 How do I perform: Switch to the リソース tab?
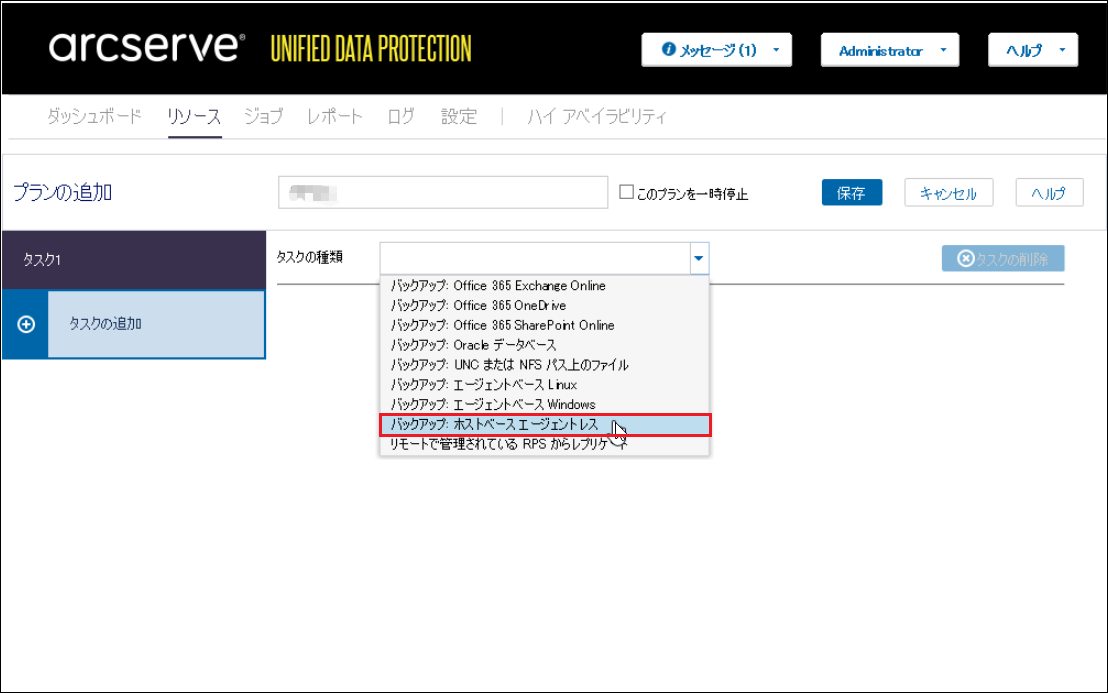point(194,116)
